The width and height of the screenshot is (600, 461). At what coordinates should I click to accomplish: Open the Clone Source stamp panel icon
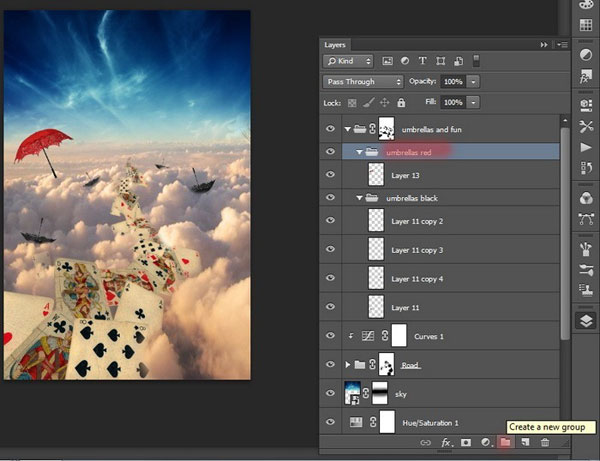(586, 290)
